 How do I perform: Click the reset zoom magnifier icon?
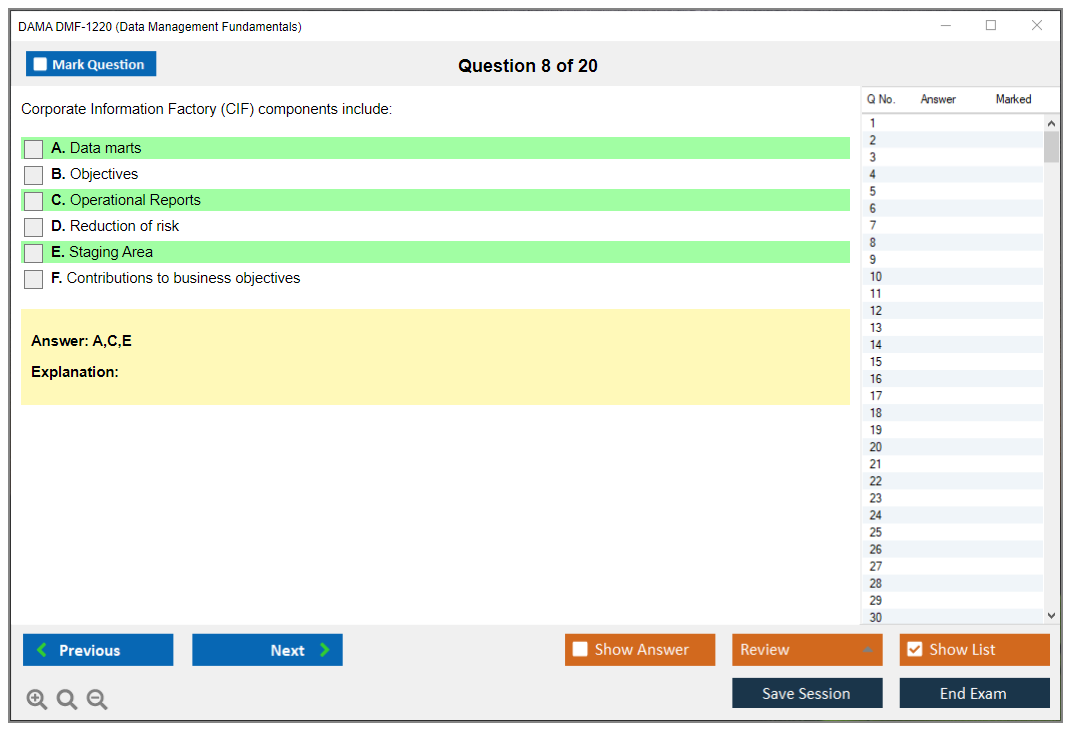[x=67, y=700]
